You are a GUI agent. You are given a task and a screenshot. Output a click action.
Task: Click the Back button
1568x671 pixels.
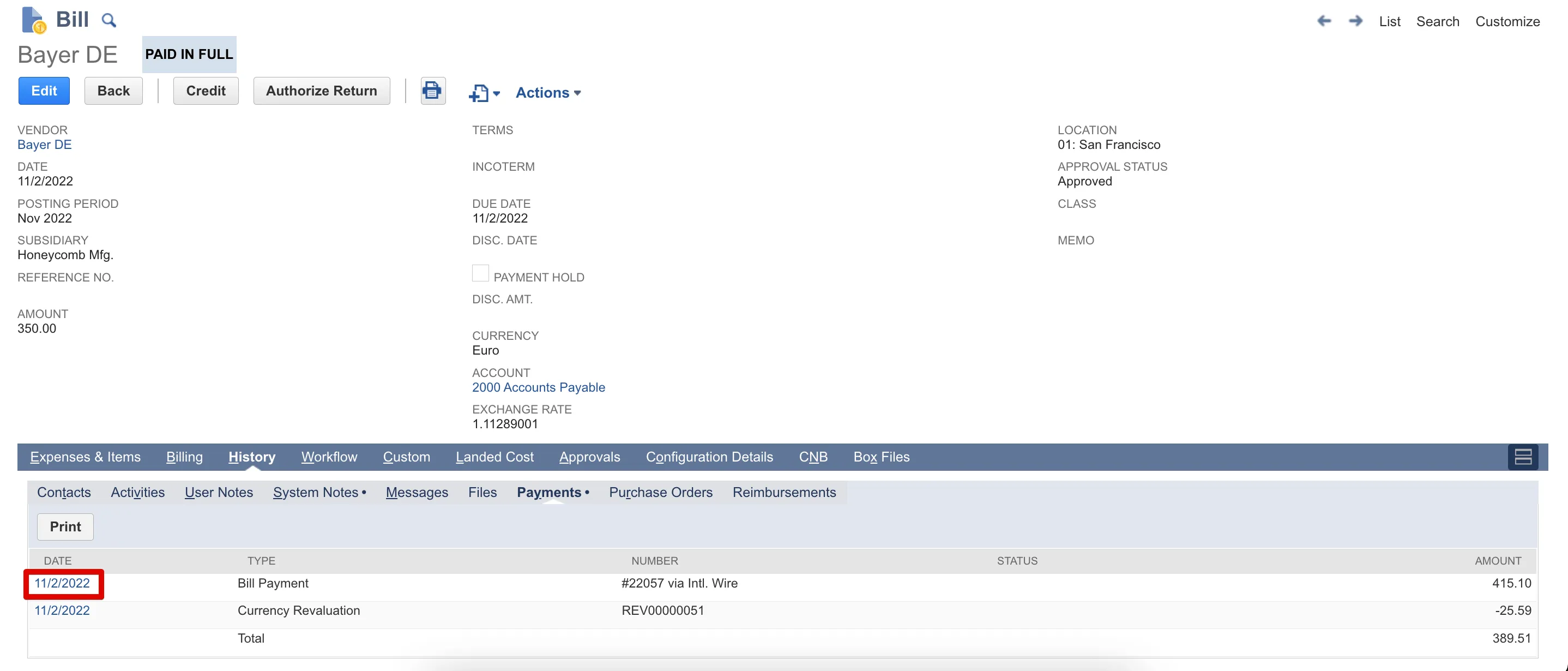click(x=113, y=91)
